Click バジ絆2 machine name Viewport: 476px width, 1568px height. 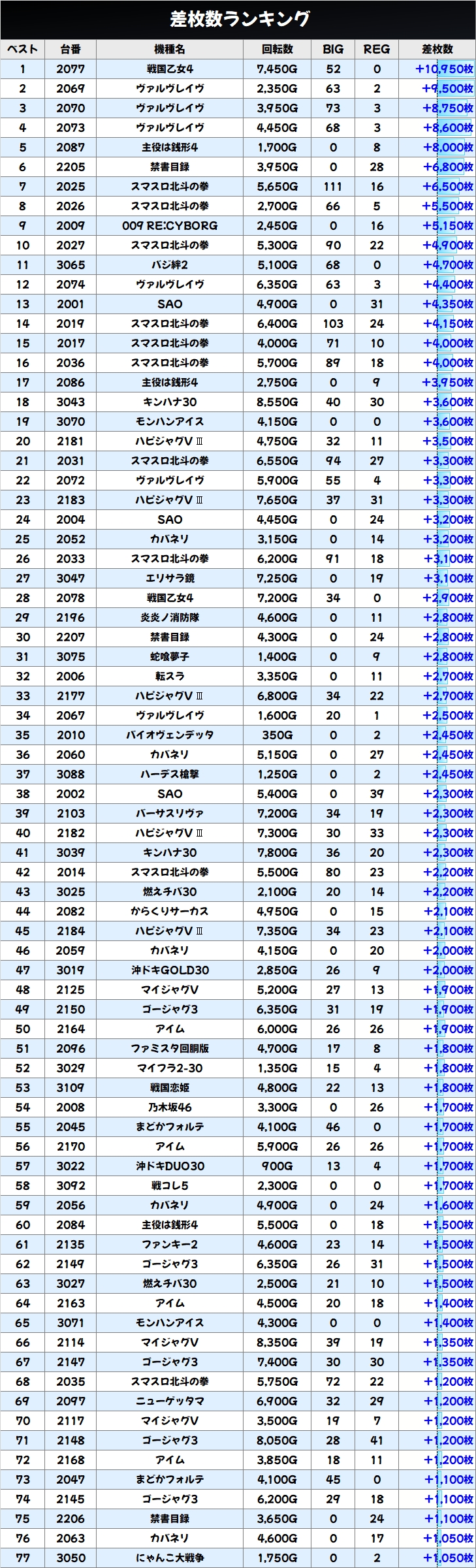pyautogui.click(x=170, y=265)
